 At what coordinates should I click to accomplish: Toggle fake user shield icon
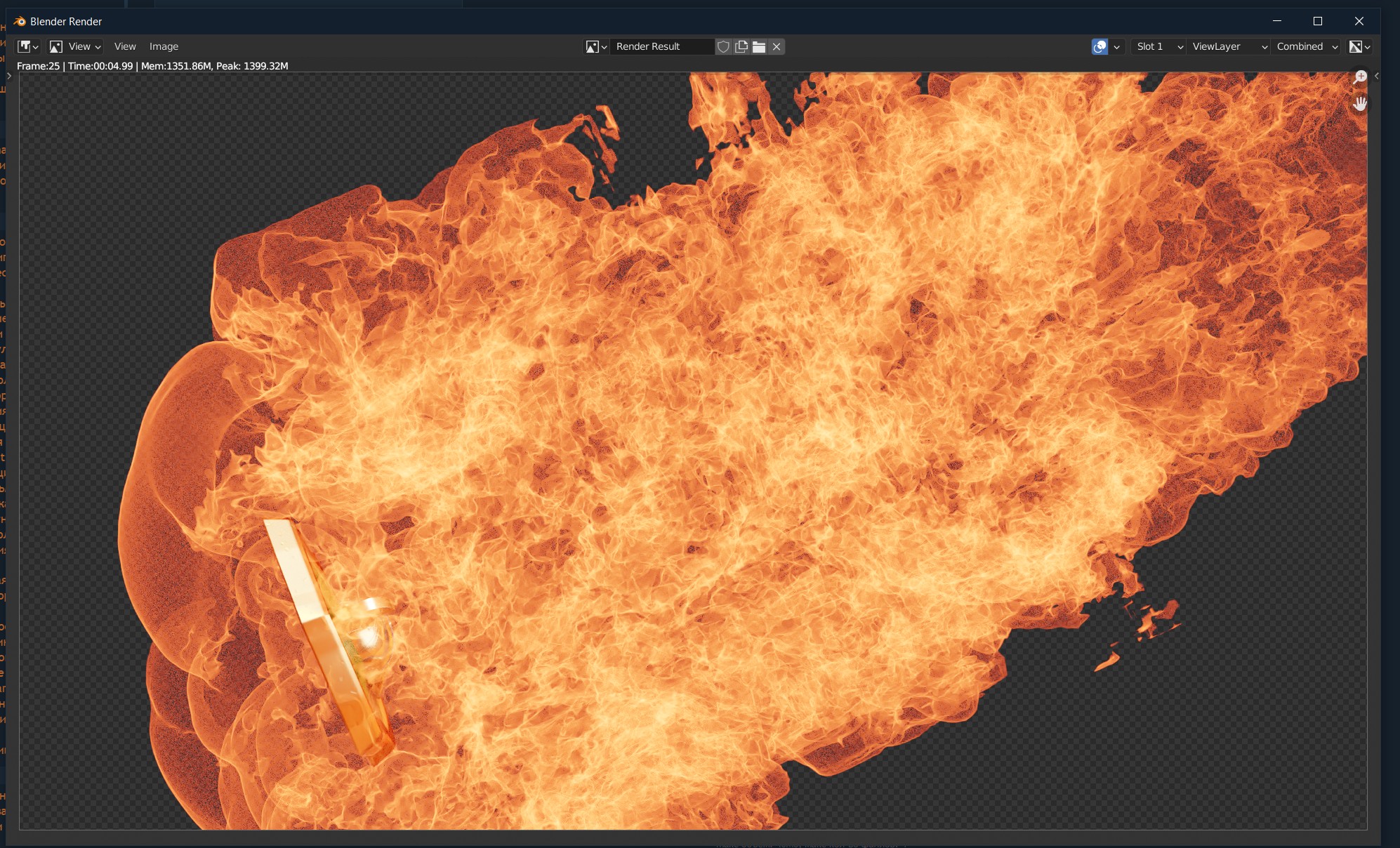[x=723, y=46]
